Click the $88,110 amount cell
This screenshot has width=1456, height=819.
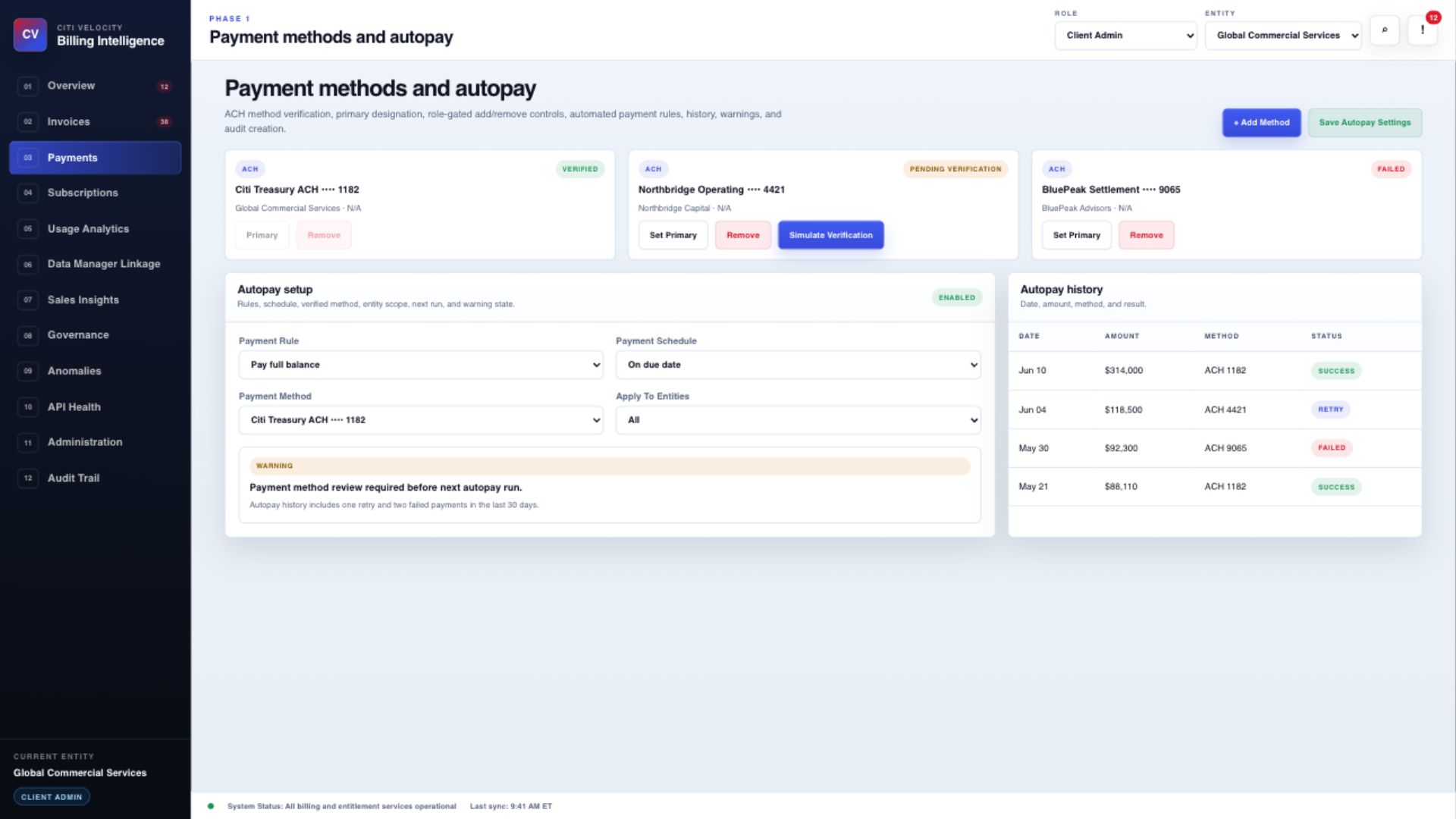click(x=1121, y=487)
